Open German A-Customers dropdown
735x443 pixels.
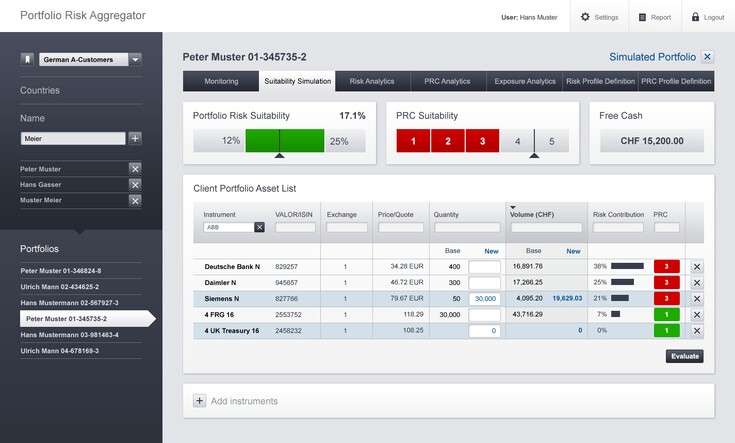point(135,59)
